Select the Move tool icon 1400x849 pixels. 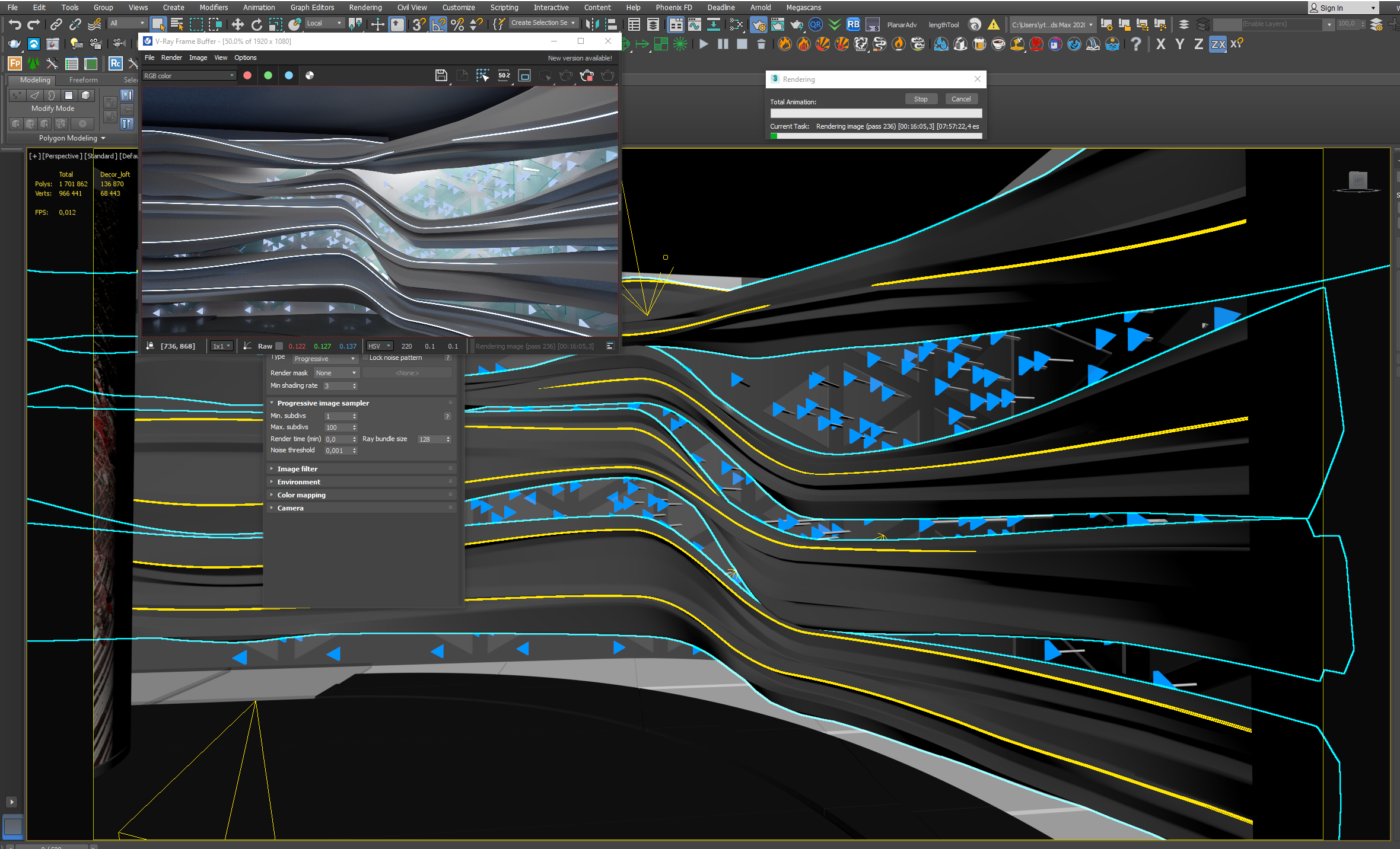coord(237,24)
